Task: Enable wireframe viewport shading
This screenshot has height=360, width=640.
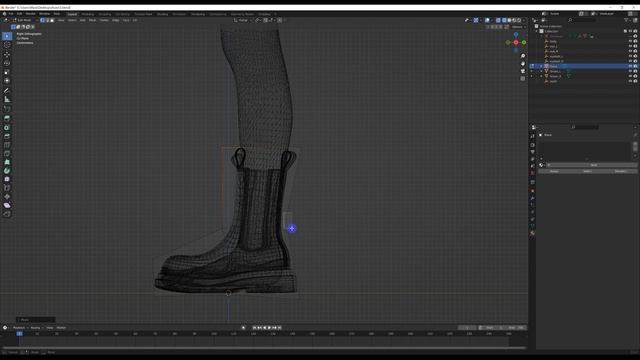Action: tap(504, 20)
